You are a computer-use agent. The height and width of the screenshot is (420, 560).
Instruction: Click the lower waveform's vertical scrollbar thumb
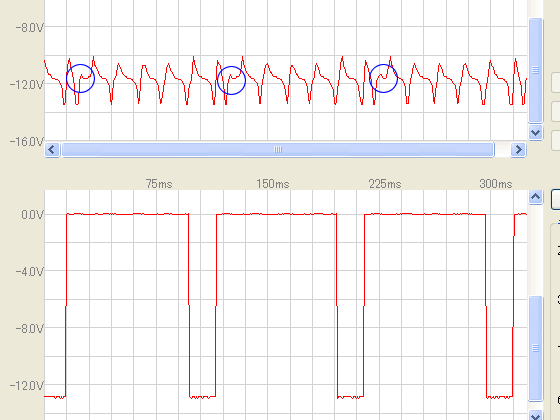(535, 348)
